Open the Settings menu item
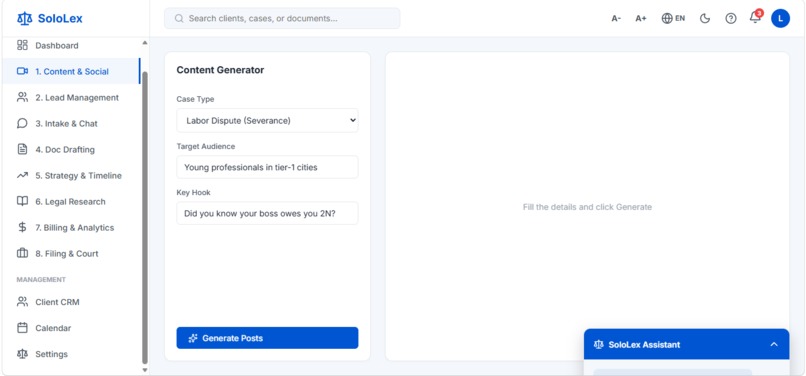Screen dimensions: 806x376 click(x=70, y=354)
